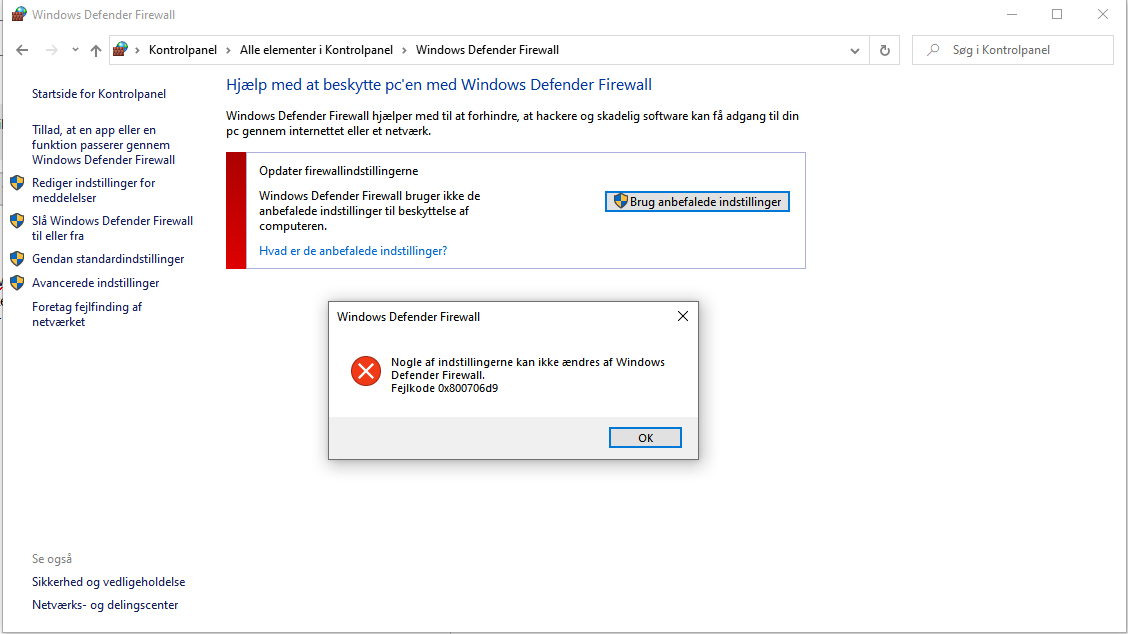Click the red error icon in the dialog
Screen dimensions: 1128x634
click(365, 371)
